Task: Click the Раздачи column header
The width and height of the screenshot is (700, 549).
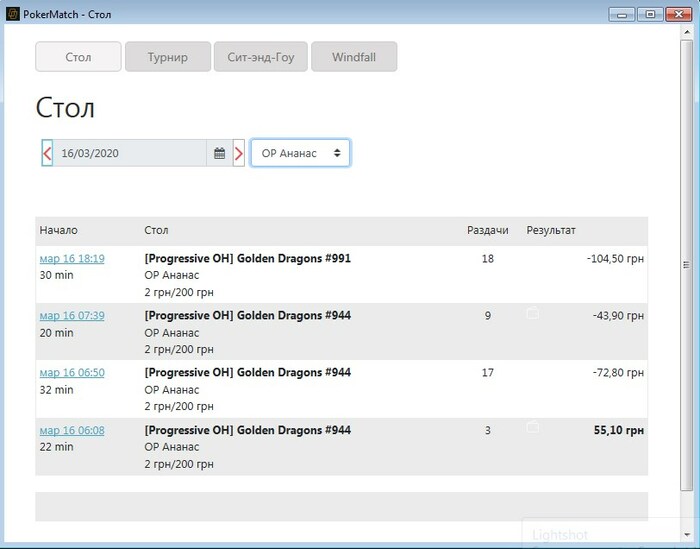Action: (x=488, y=230)
